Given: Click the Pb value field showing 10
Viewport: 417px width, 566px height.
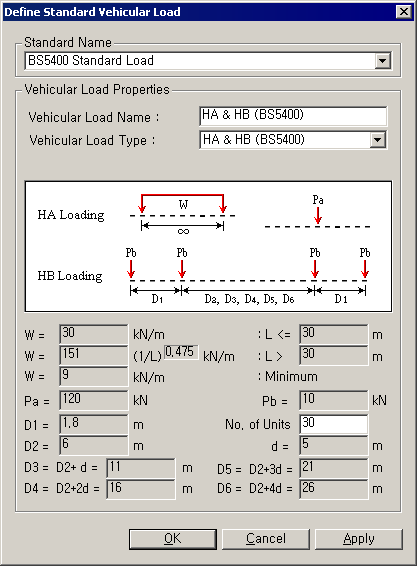Looking at the screenshot, I should coord(334,400).
